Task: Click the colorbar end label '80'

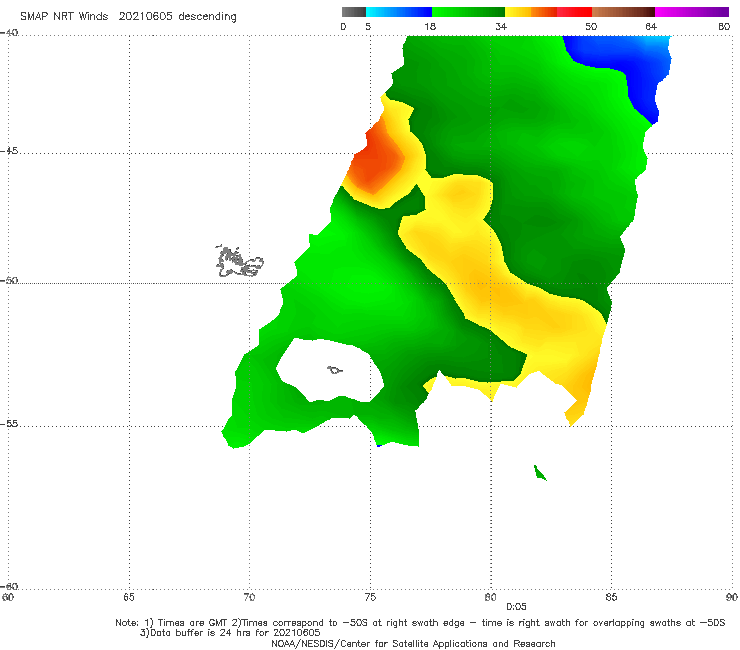Action: point(724,26)
